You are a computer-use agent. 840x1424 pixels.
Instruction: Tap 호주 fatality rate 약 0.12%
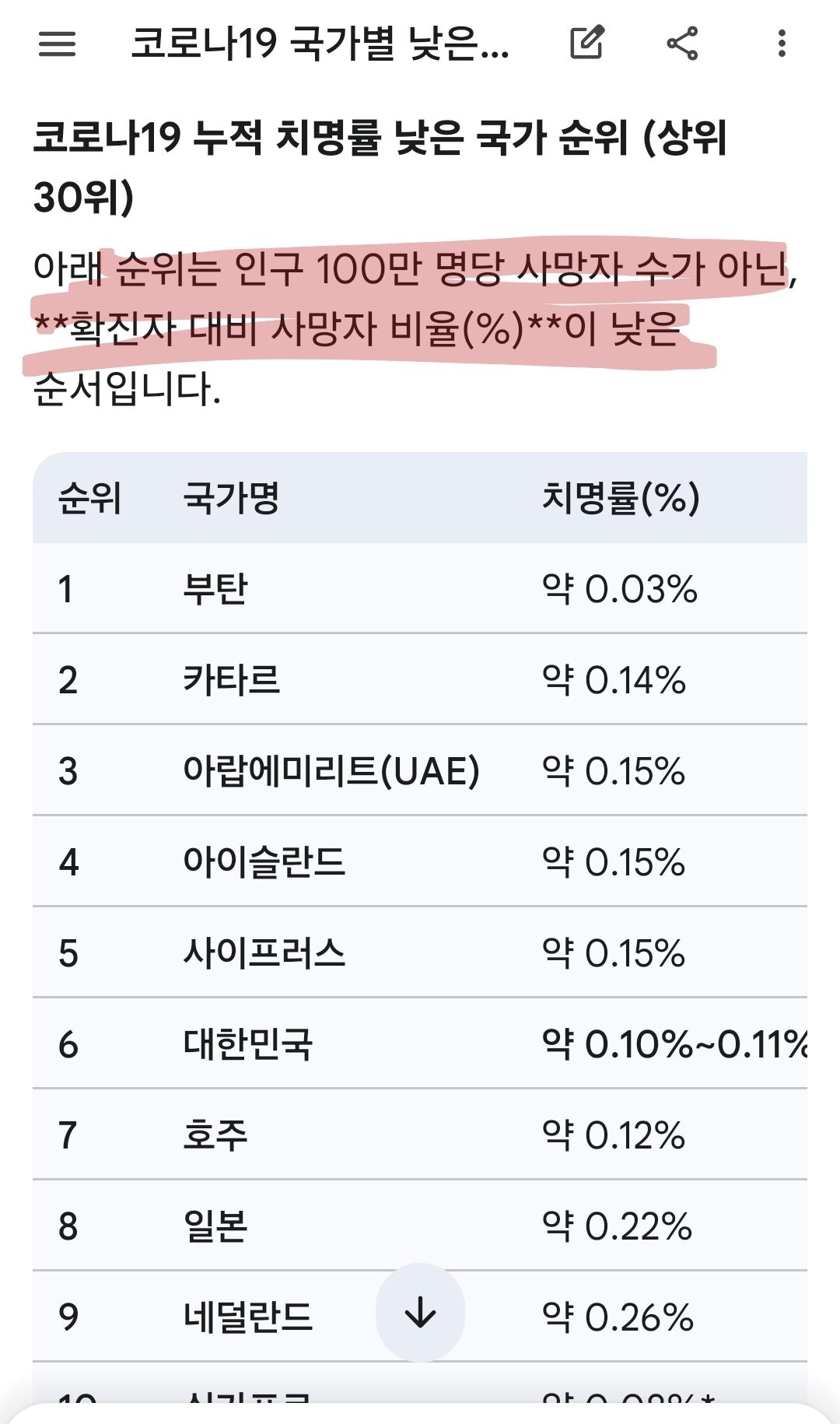coord(613,1135)
